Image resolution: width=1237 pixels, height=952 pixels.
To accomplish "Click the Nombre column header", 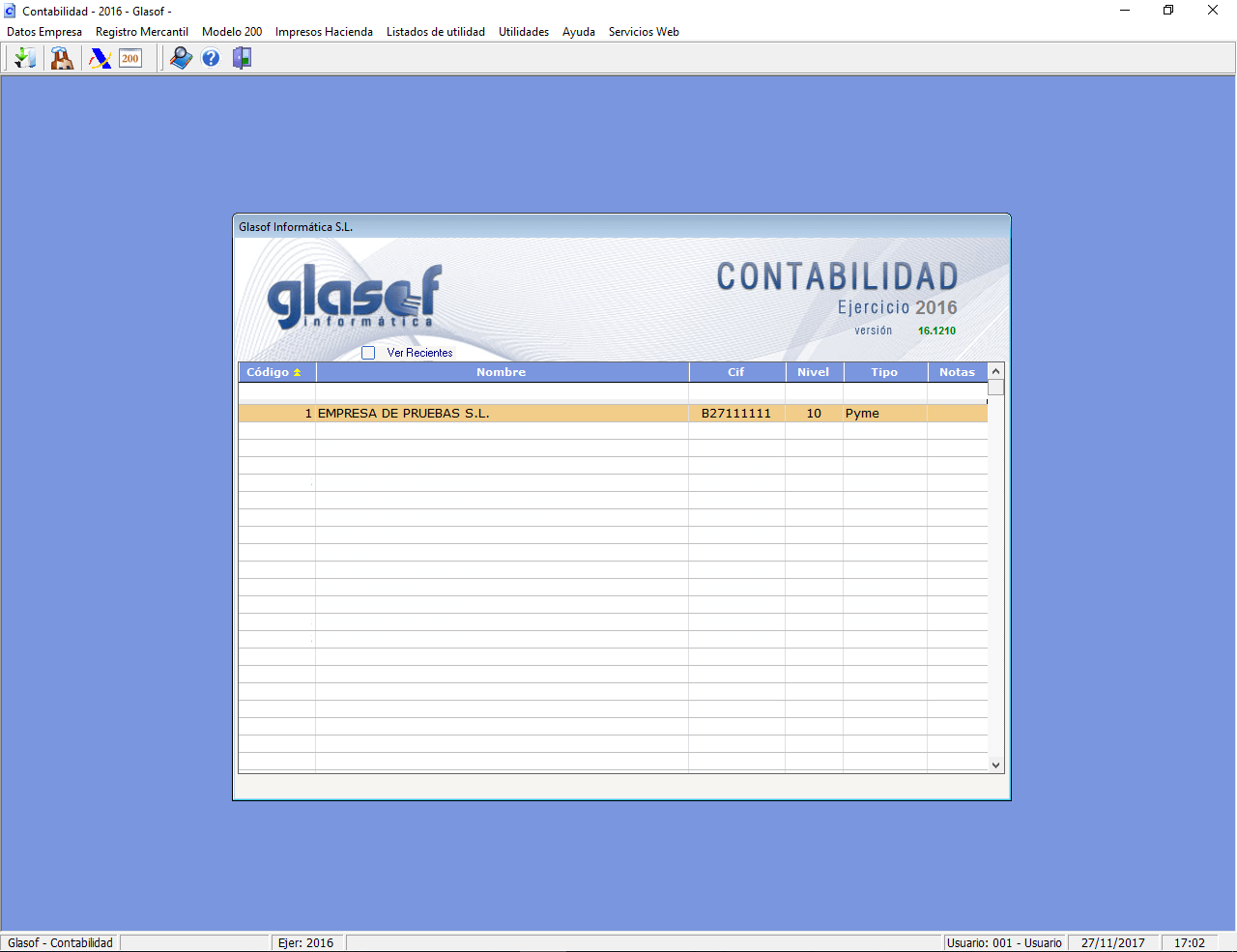I will [501, 372].
